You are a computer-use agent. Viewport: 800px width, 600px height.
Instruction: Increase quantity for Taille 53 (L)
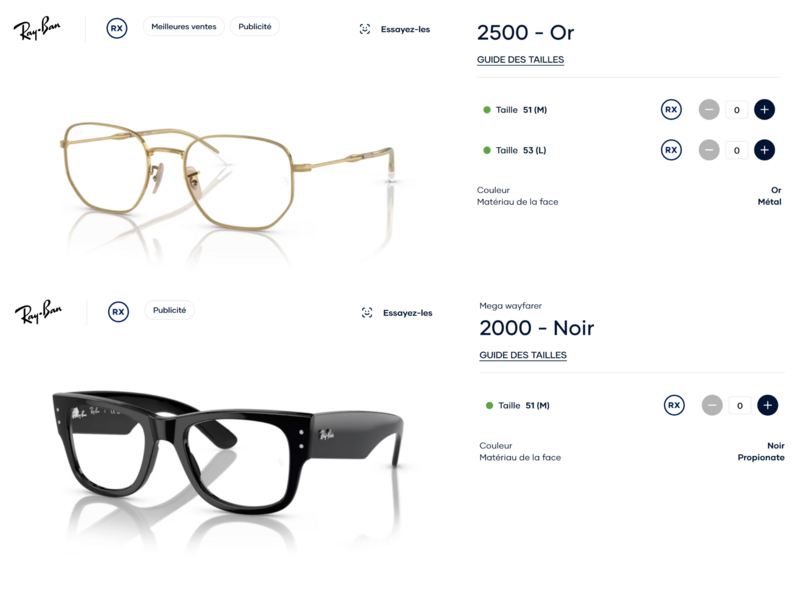764,150
